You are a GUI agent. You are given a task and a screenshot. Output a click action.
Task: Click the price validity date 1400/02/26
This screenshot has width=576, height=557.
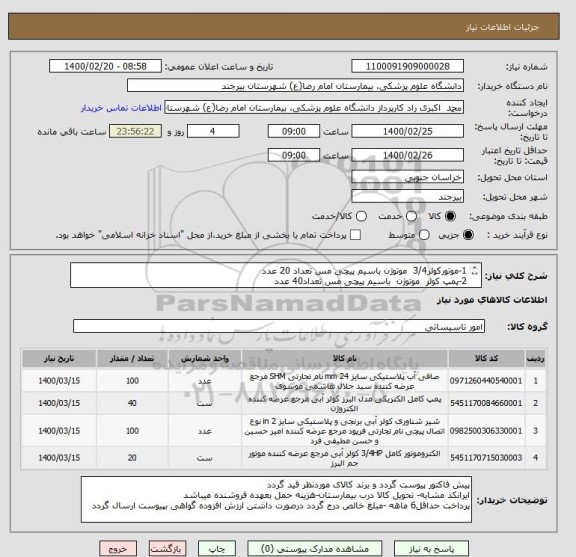point(407,155)
